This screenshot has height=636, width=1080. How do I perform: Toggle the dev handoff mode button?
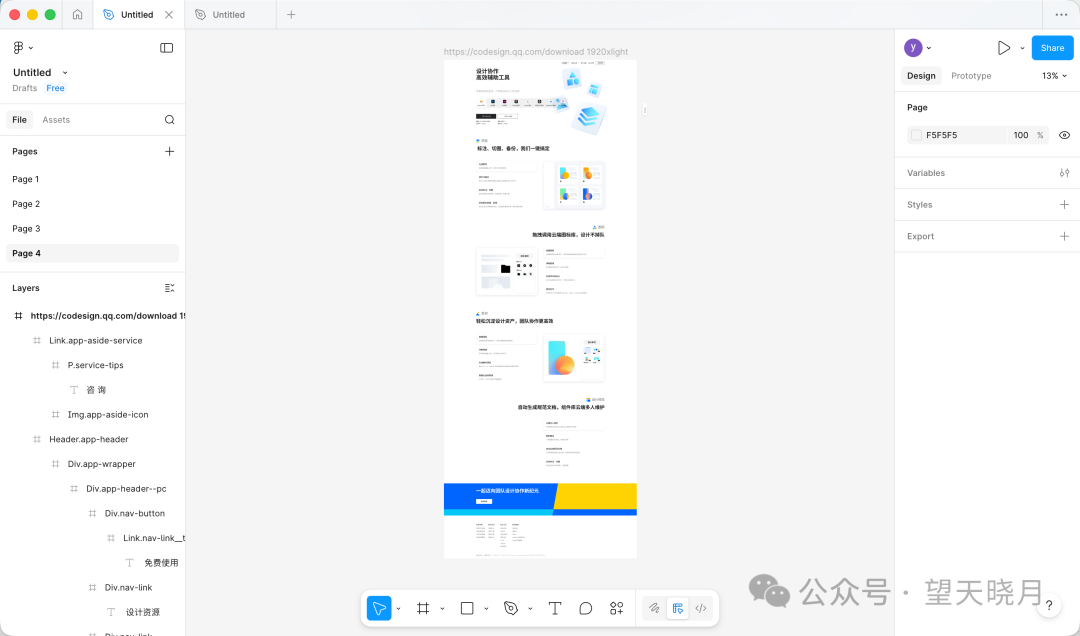pos(678,608)
